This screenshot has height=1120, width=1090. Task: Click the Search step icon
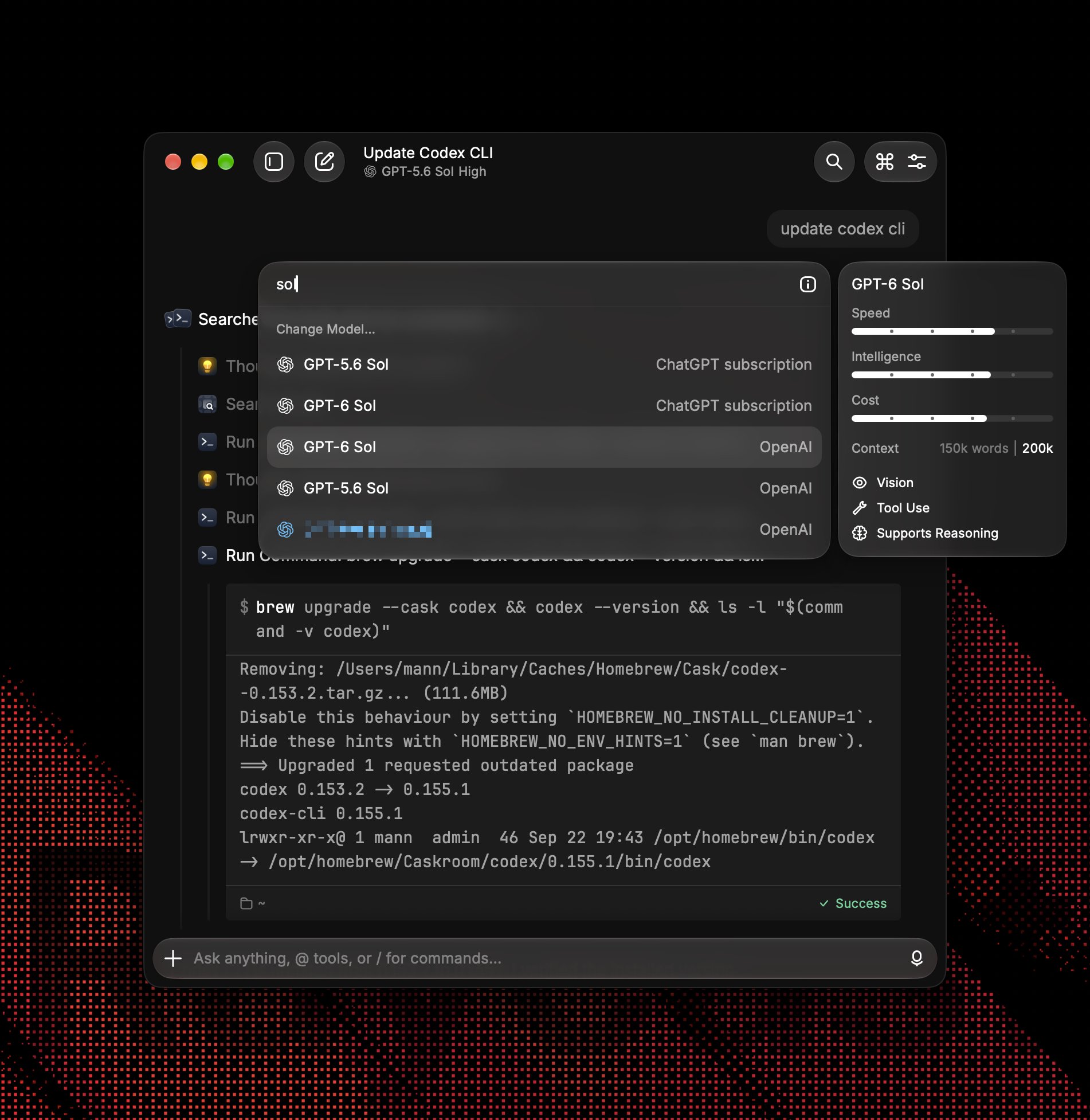(x=207, y=404)
